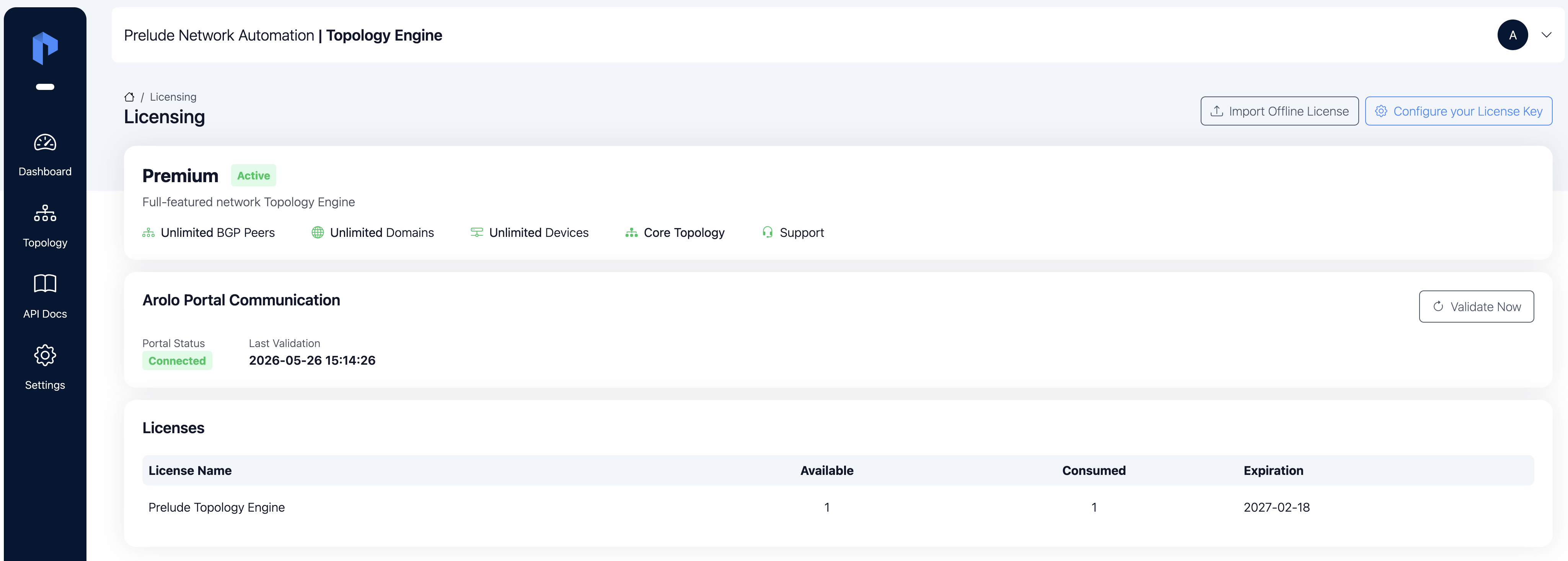Click the Licensing page title

[x=165, y=117]
